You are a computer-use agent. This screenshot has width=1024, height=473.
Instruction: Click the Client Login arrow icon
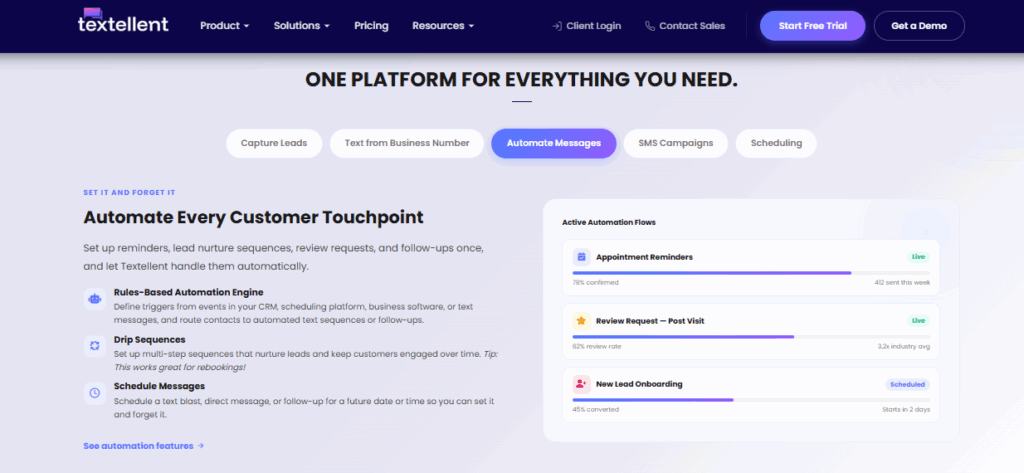click(x=557, y=26)
